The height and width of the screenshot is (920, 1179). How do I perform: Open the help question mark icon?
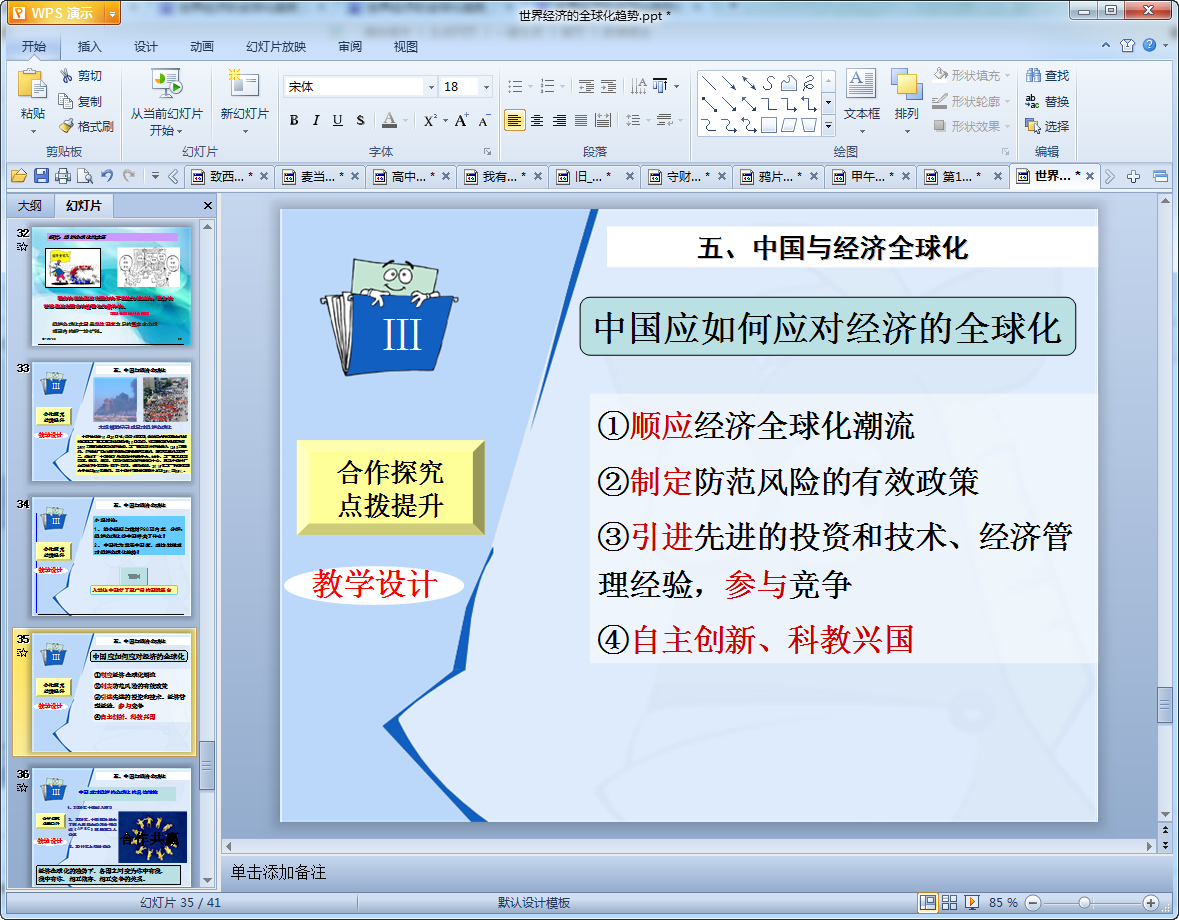tap(1150, 45)
